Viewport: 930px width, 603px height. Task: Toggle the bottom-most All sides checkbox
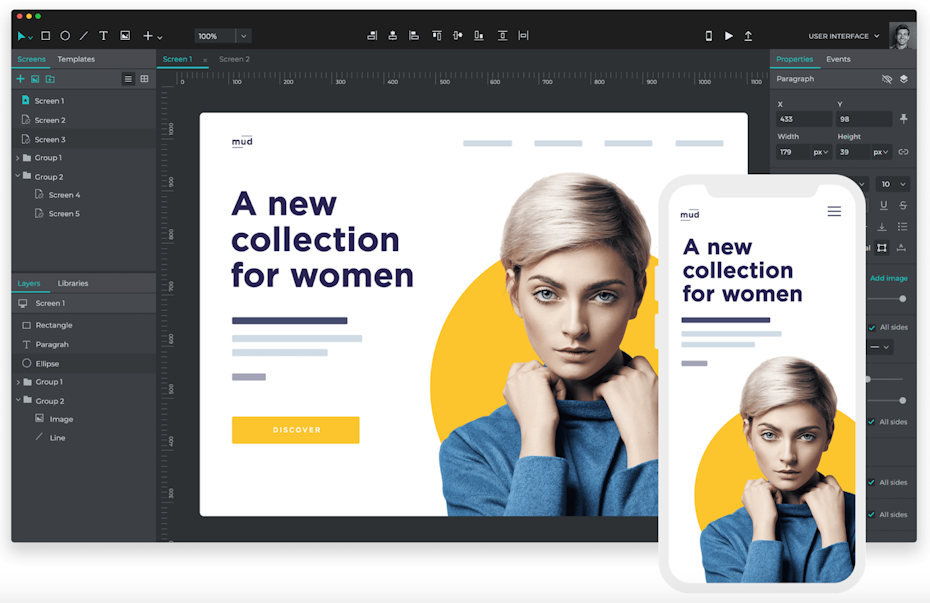point(871,514)
